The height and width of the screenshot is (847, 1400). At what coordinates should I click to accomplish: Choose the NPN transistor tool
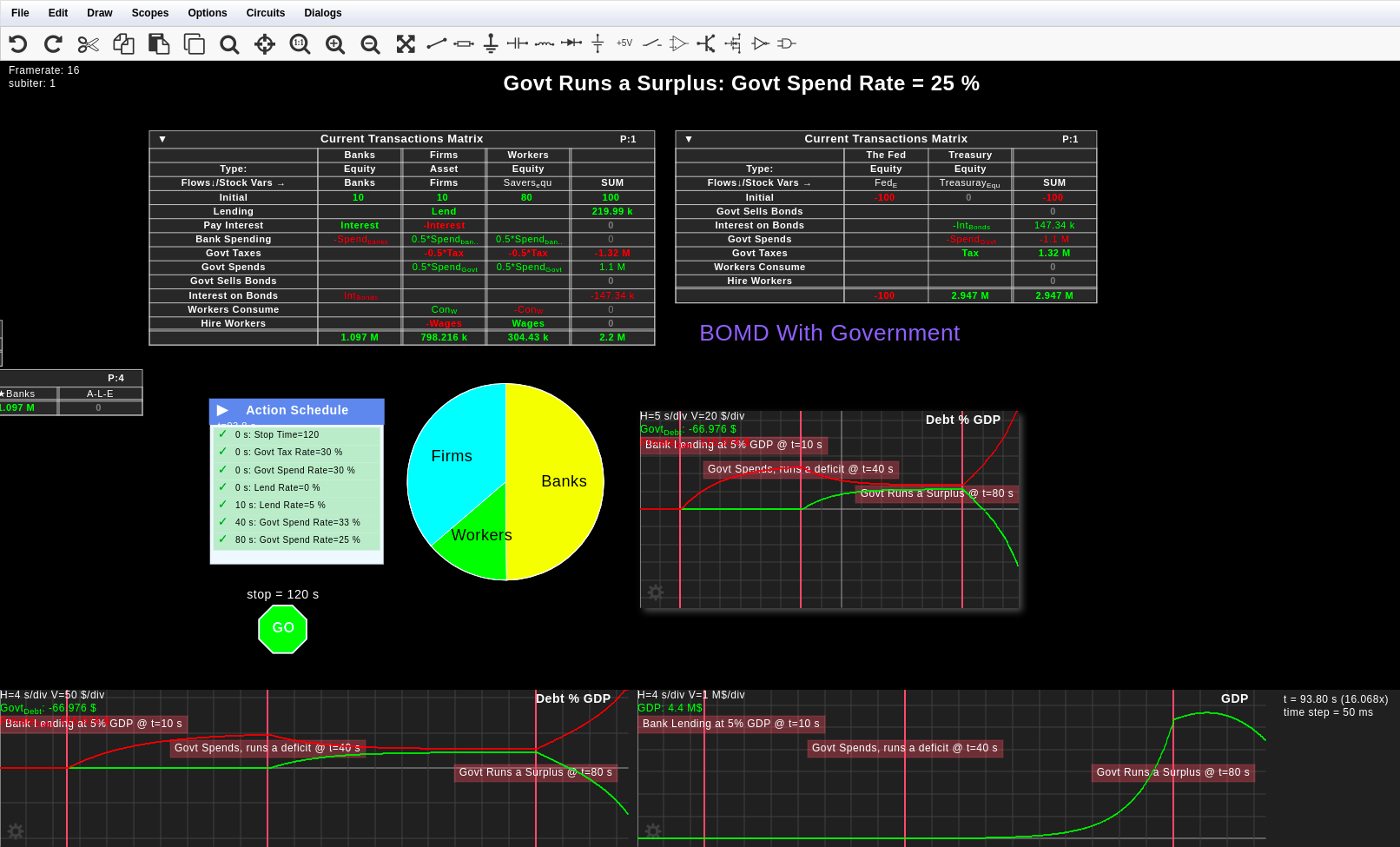pyautogui.click(x=706, y=44)
